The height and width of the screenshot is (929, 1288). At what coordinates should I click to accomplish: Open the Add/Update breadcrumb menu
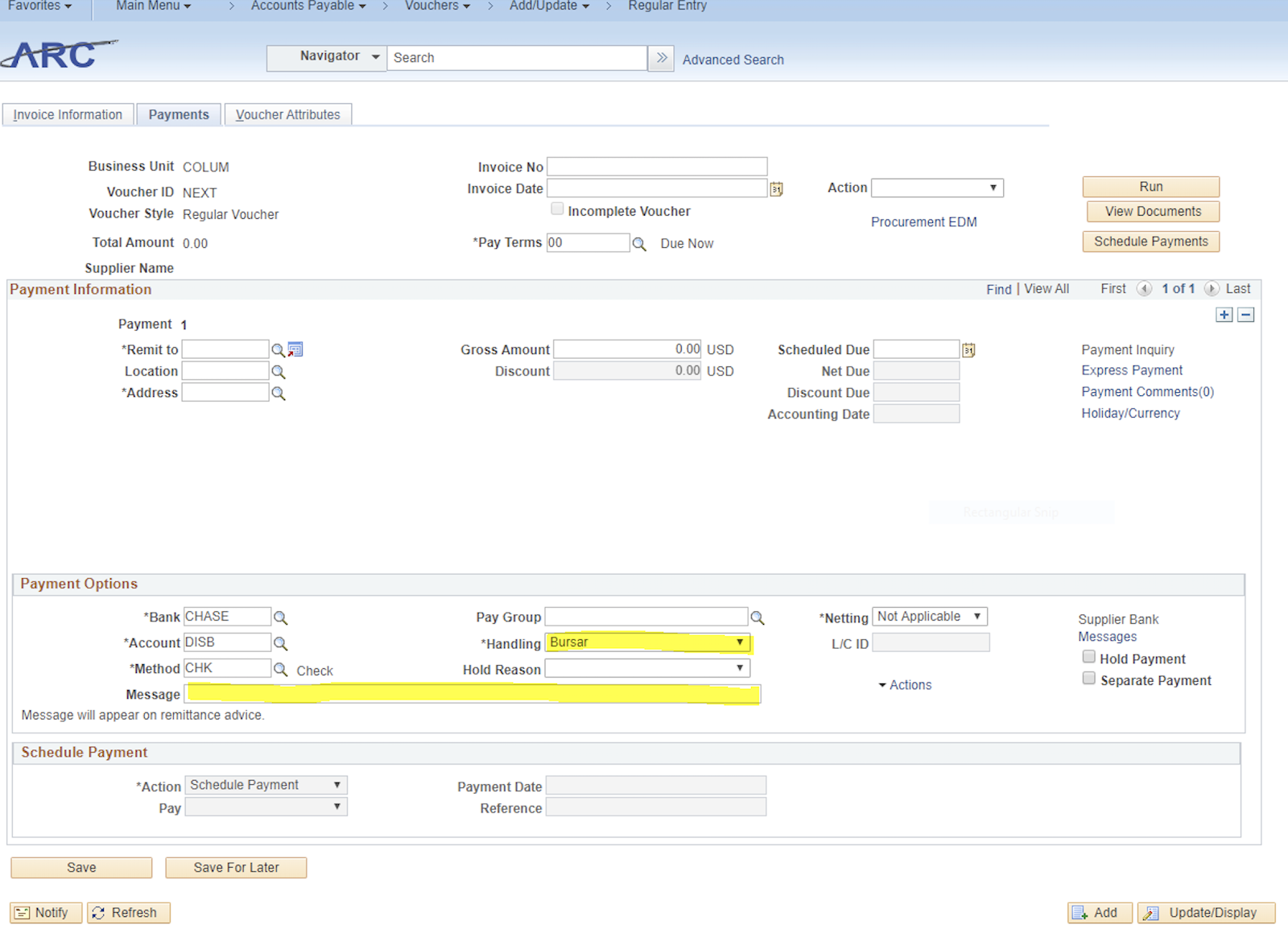(549, 6)
